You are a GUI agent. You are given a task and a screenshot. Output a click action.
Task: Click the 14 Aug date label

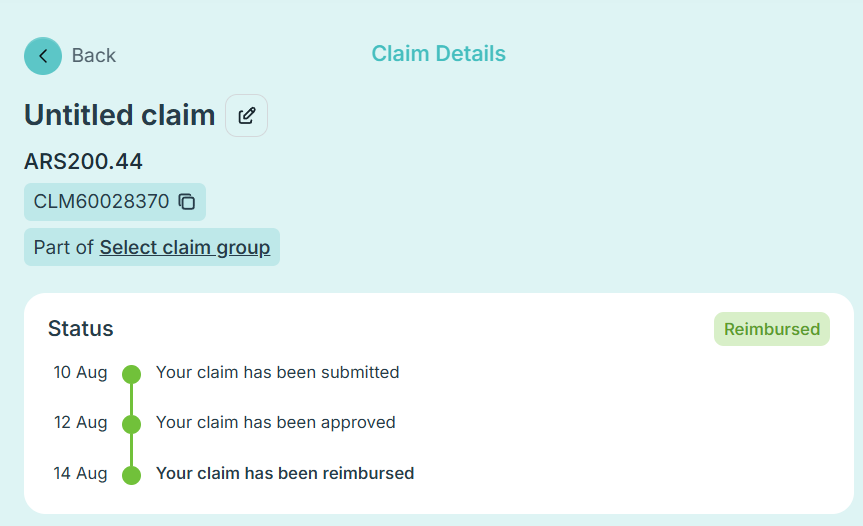tap(80, 473)
